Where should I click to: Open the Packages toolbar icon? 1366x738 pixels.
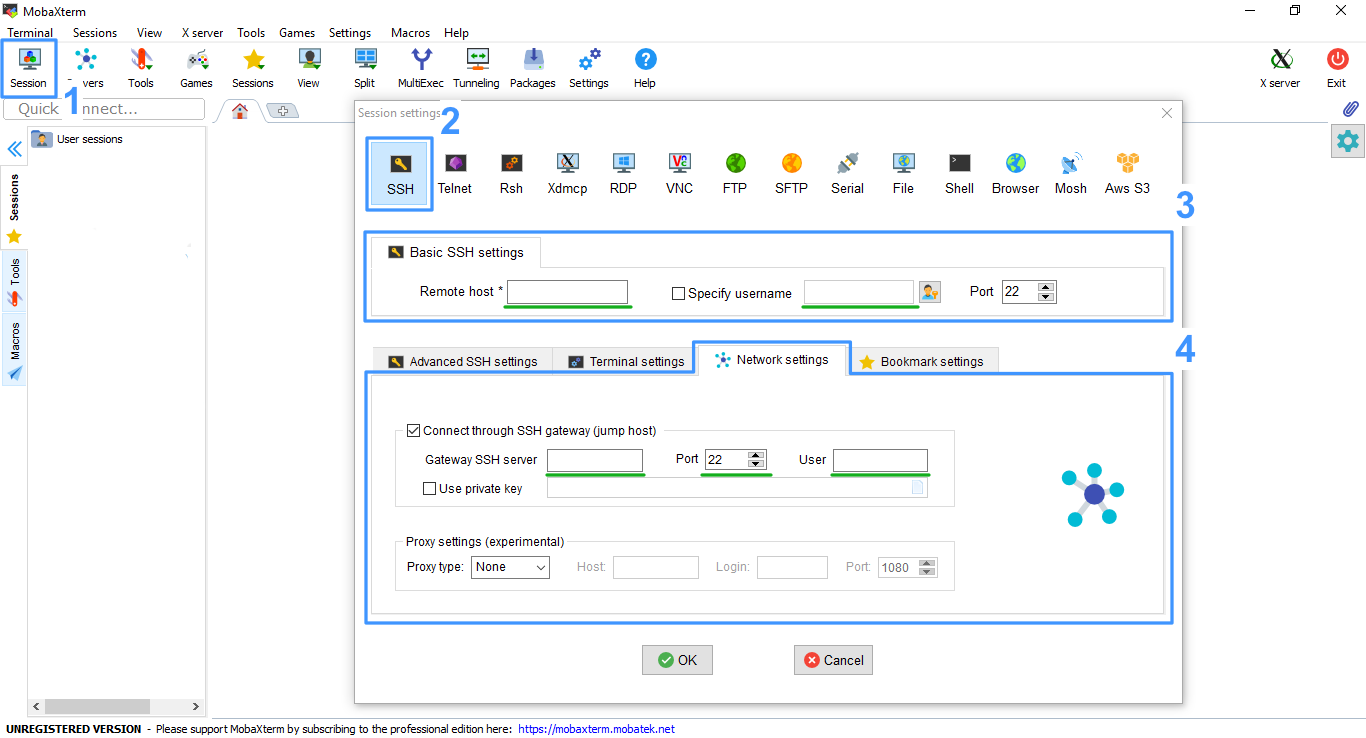coord(533,69)
